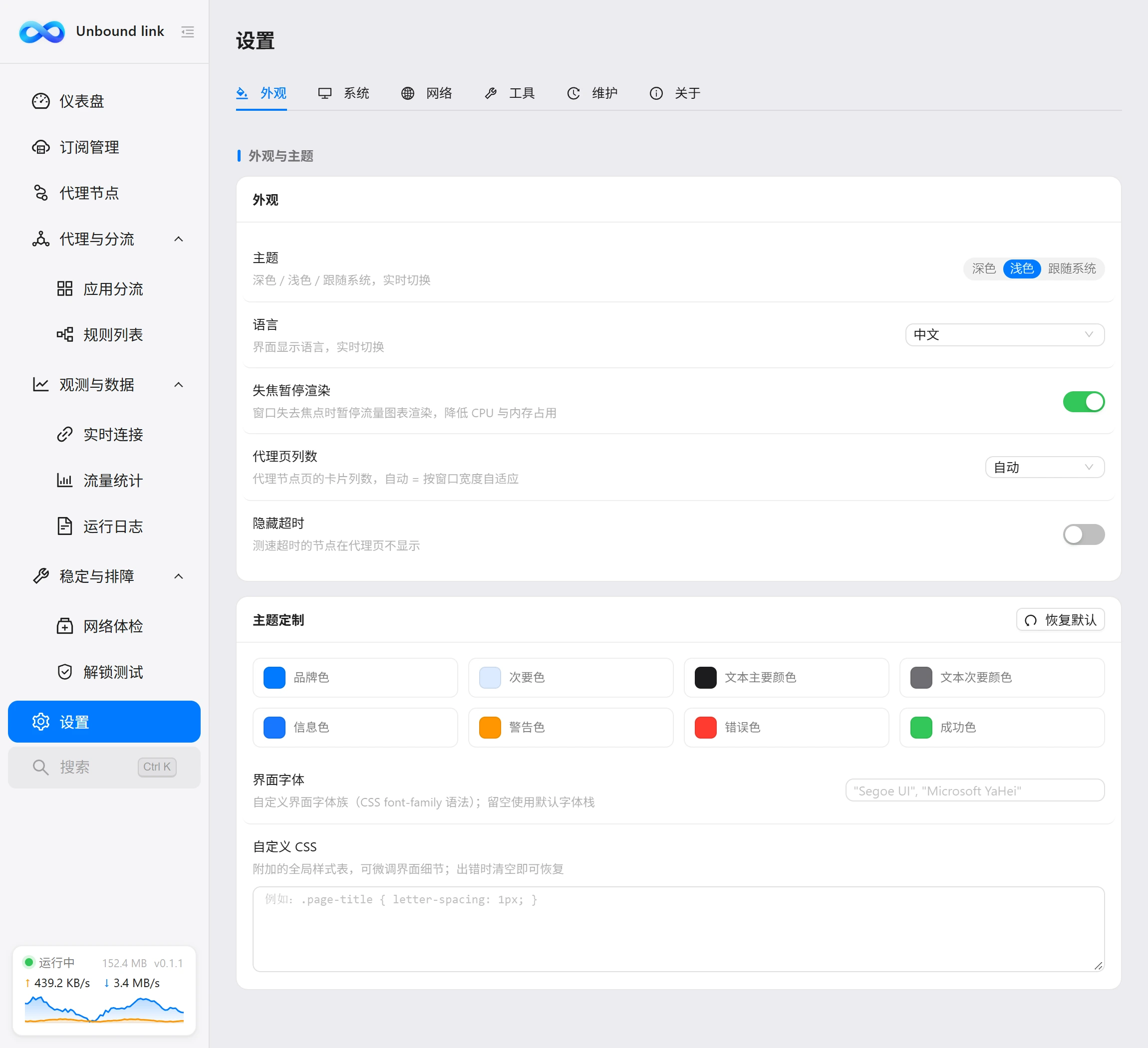Click the 关于 info circle icon
The image size is (1148, 1048).
point(656,93)
